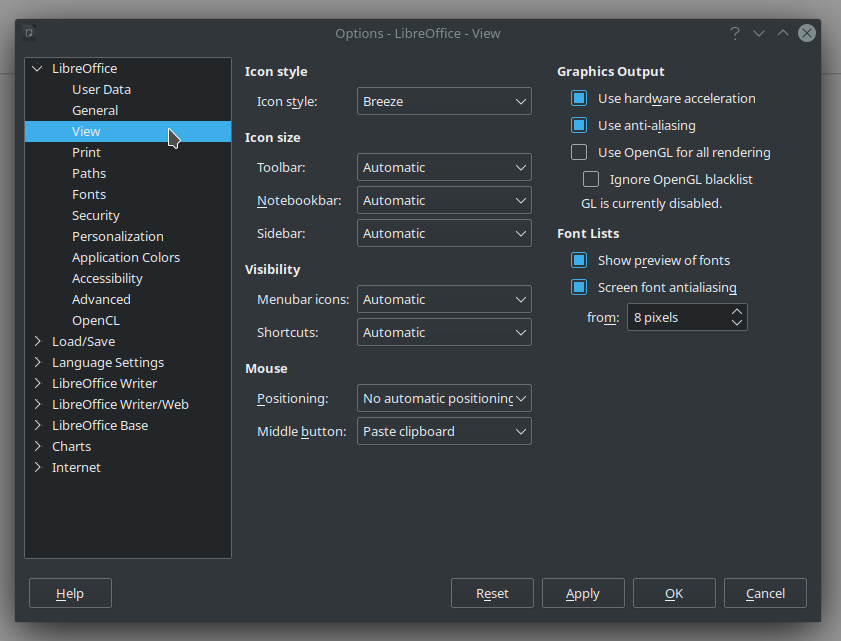Open the Icon style Breeze dropdown
841x641 pixels.
444,101
